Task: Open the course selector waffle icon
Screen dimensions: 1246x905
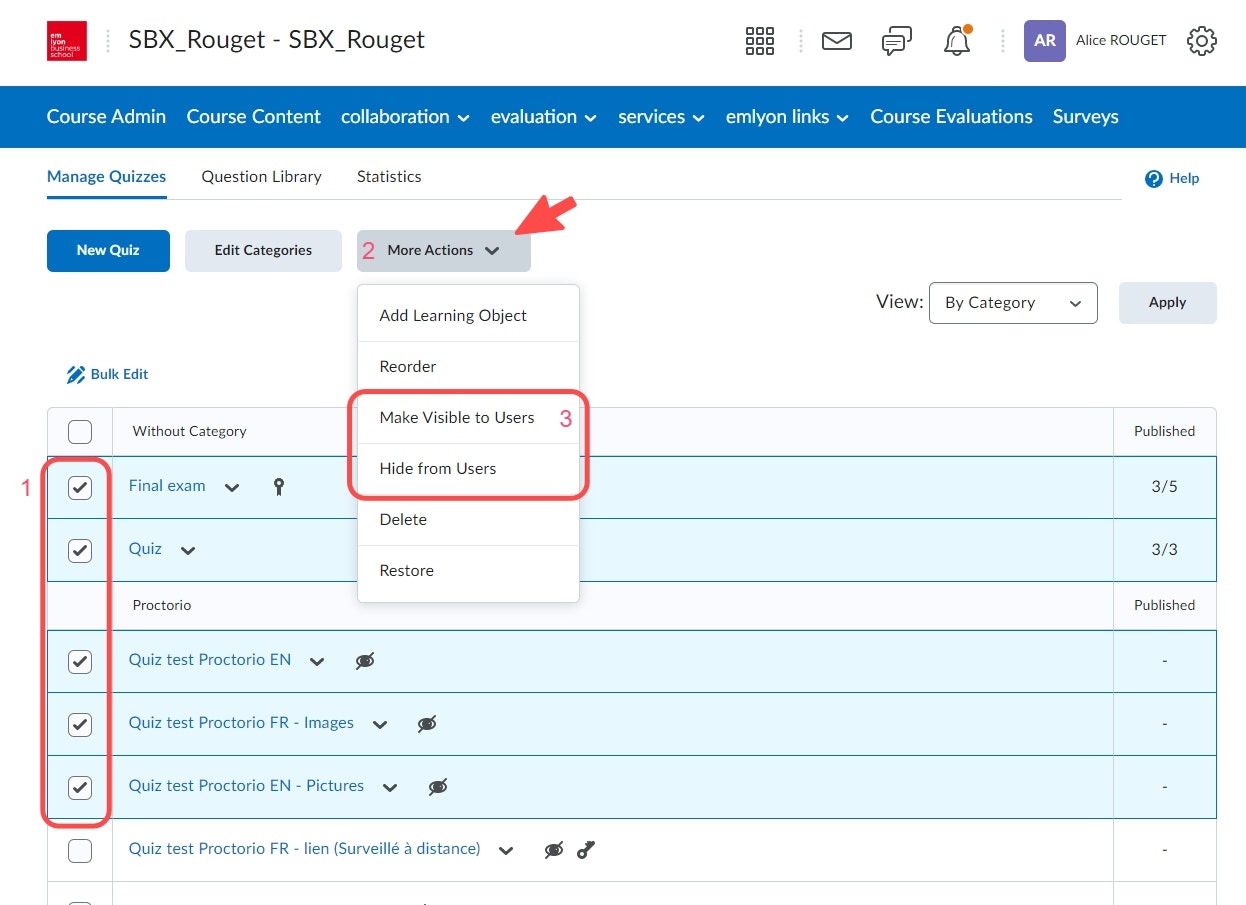Action: click(760, 41)
